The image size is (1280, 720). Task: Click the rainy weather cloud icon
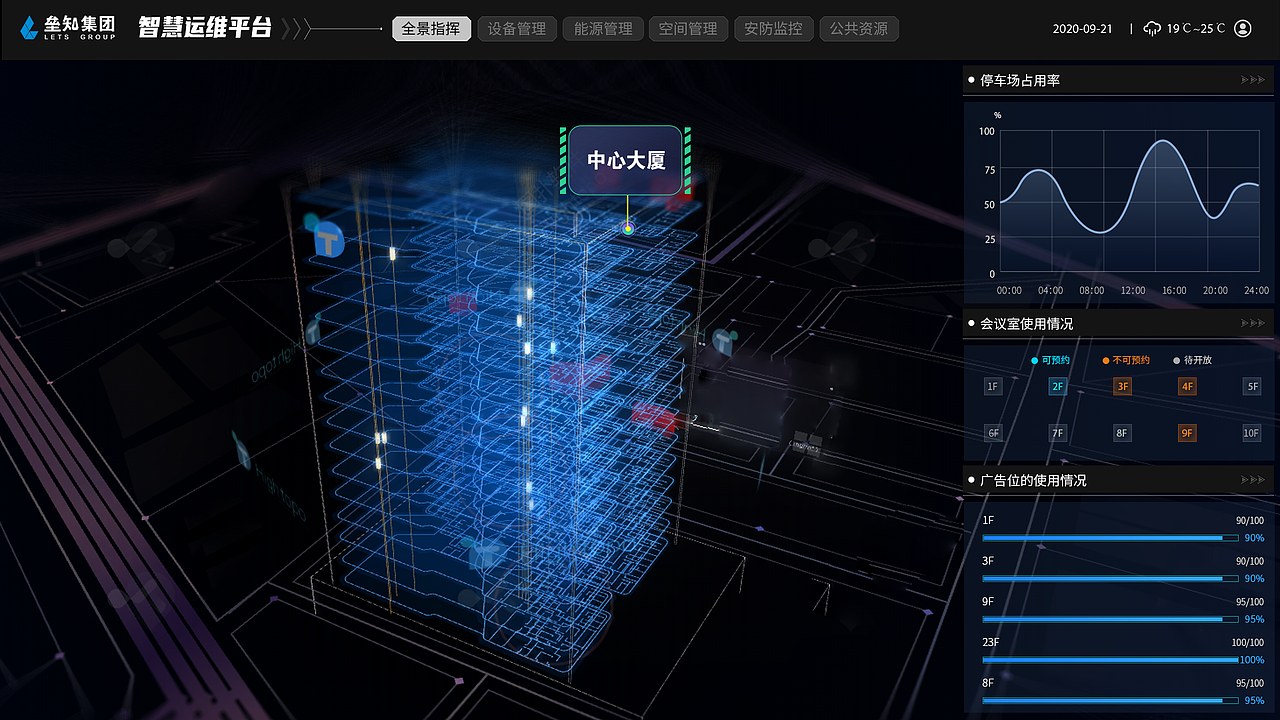click(1153, 28)
